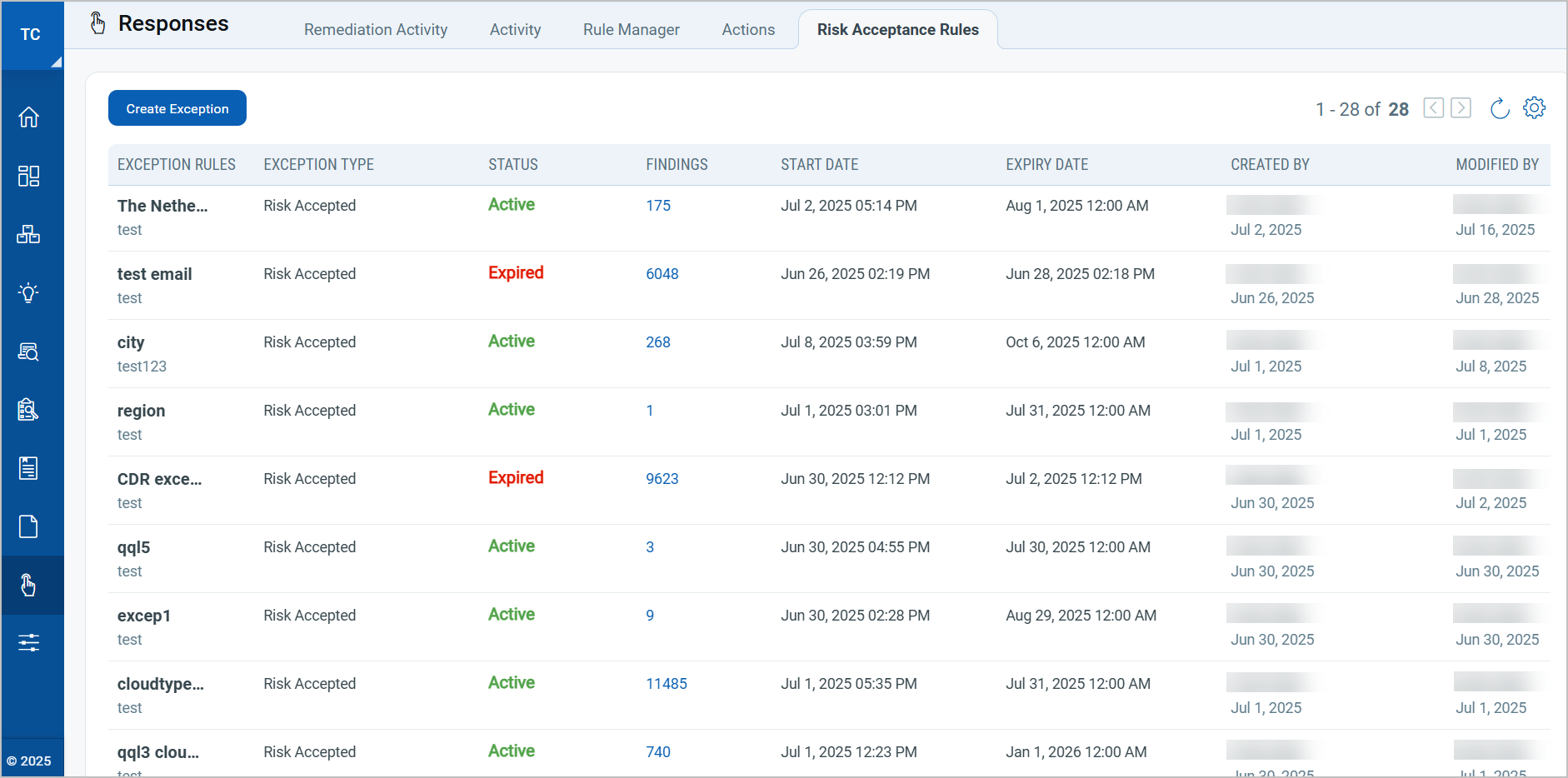Open the Insights lightbulb icon
Viewport: 1568px width, 778px height.
pyautogui.click(x=29, y=292)
